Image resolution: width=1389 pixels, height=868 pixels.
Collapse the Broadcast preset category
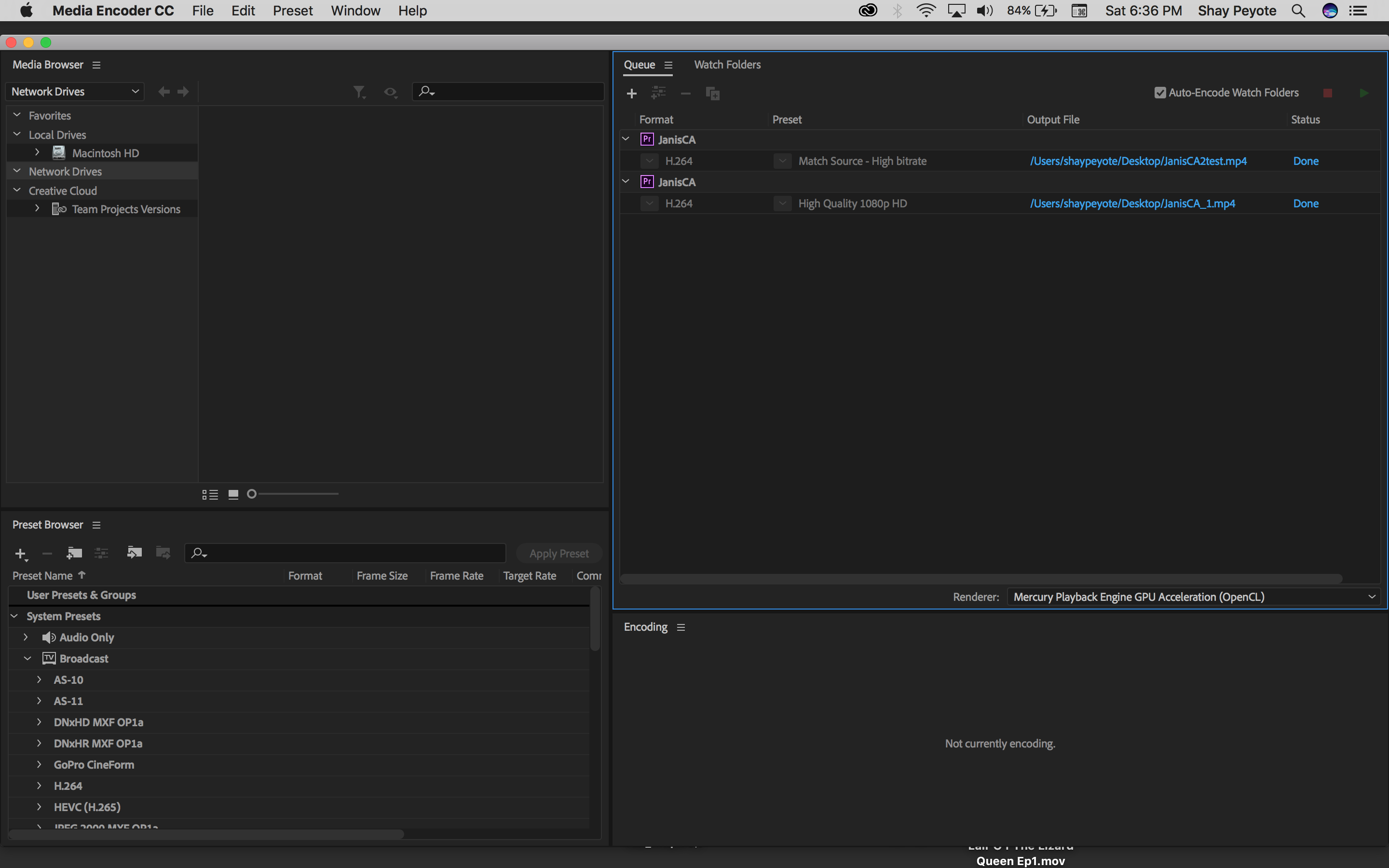tap(27, 658)
